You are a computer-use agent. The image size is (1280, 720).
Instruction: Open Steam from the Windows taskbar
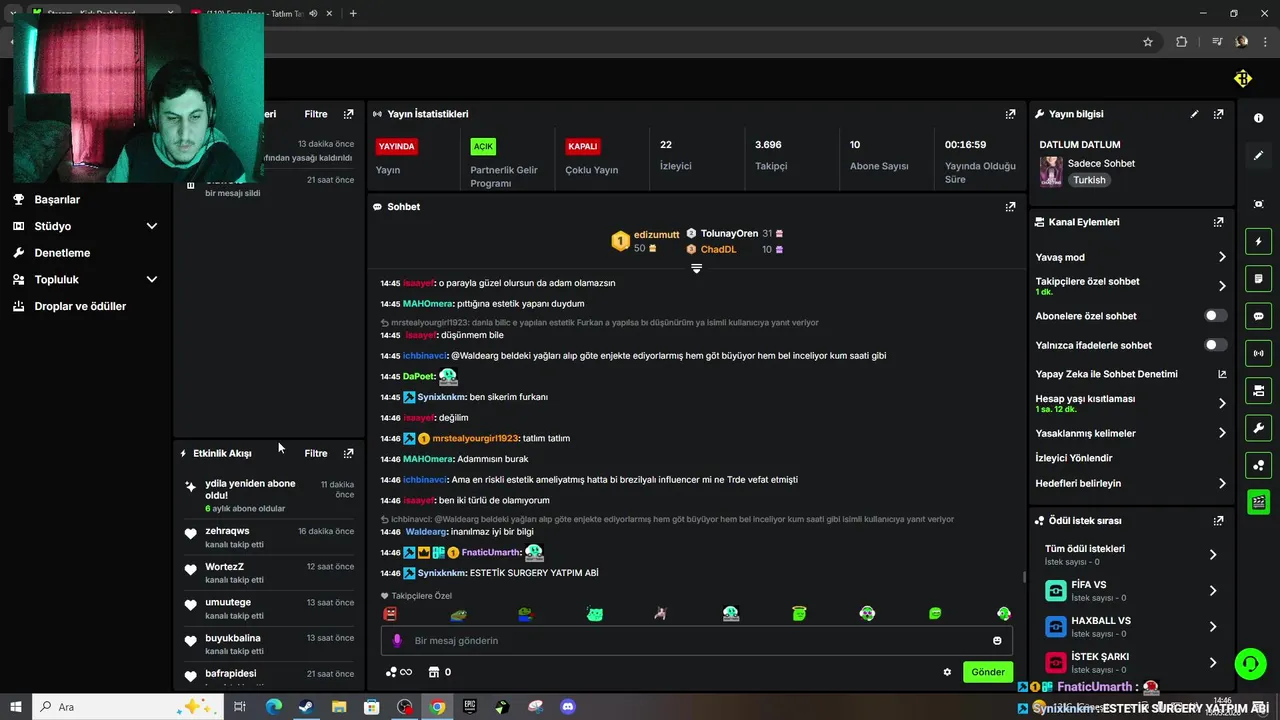coord(306,707)
